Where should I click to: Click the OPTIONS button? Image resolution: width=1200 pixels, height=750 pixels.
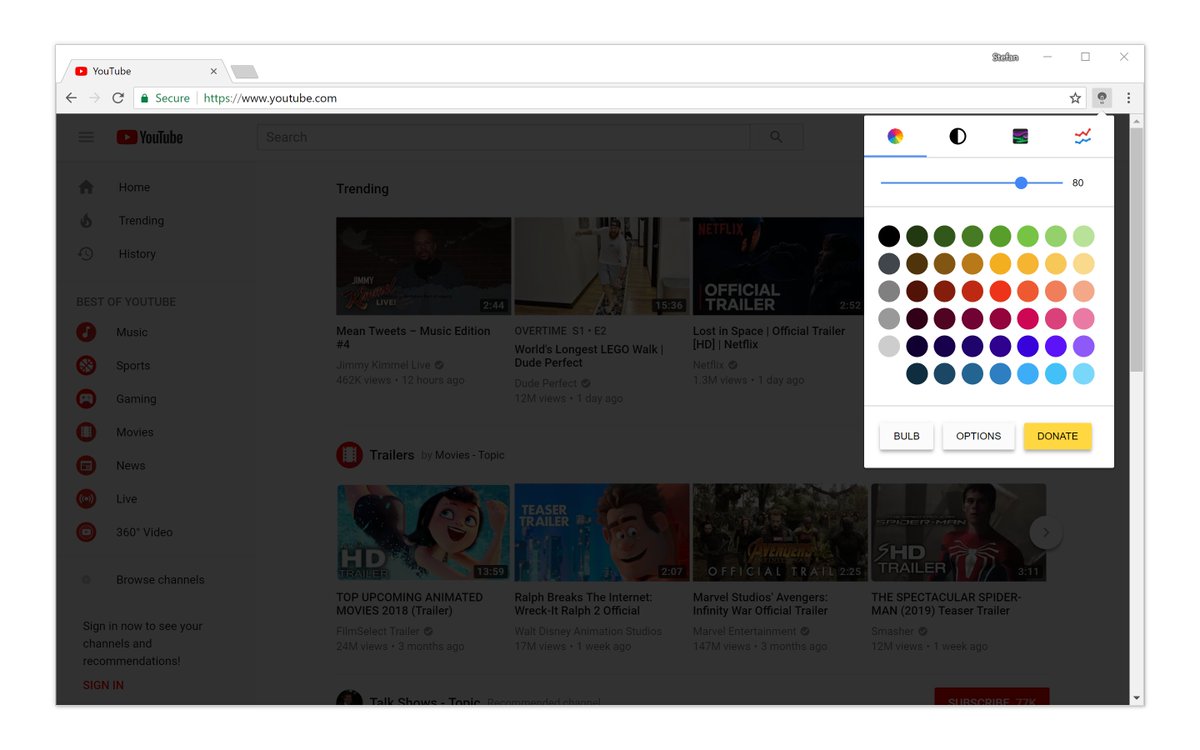[x=979, y=436]
